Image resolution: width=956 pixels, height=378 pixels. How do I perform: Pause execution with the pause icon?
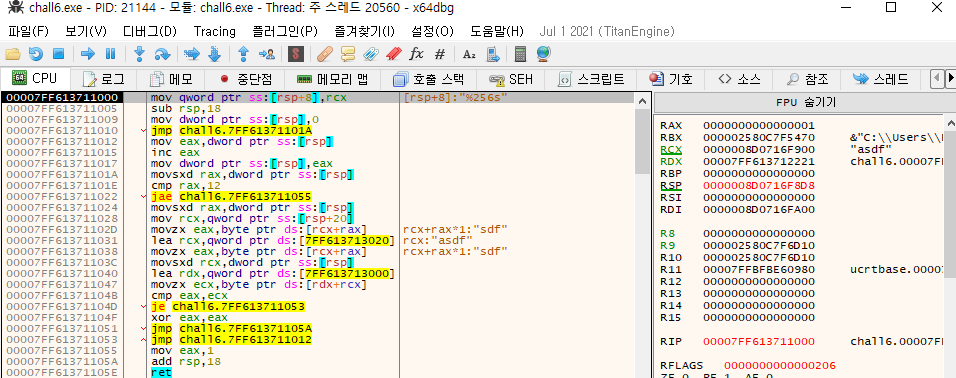pos(110,54)
